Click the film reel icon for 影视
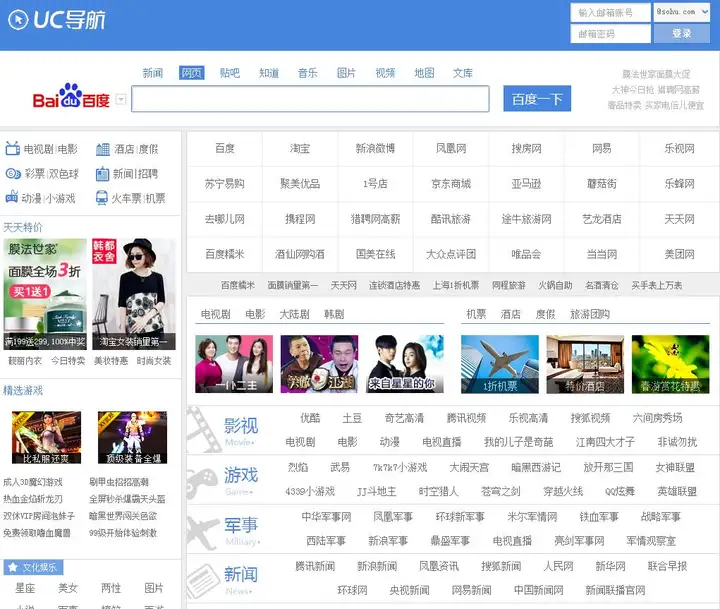Image resolution: width=720 pixels, height=609 pixels. (x=203, y=429)
